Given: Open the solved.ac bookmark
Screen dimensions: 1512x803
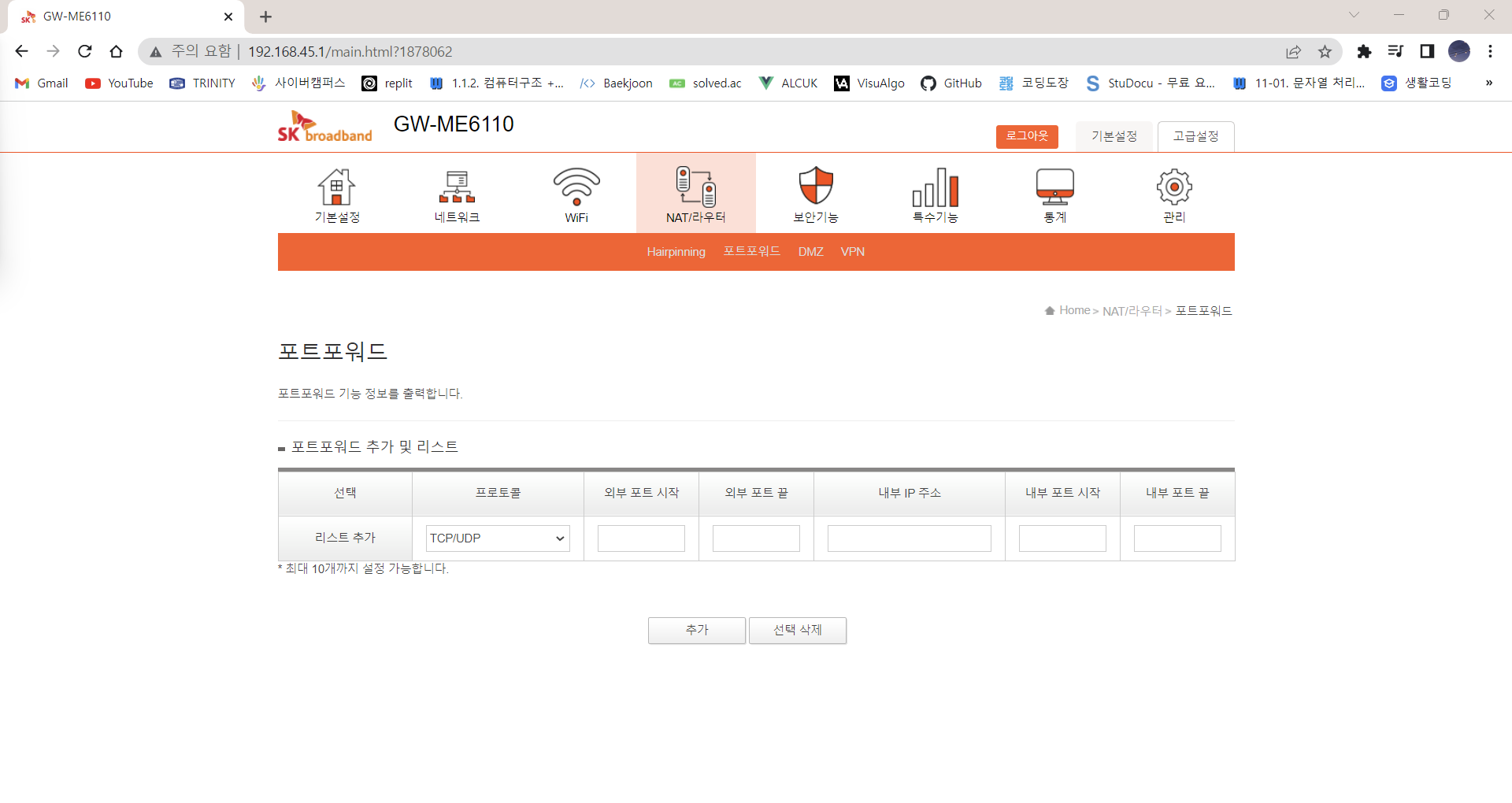Looking at the screenshot, I should click(x=706, y=83).
